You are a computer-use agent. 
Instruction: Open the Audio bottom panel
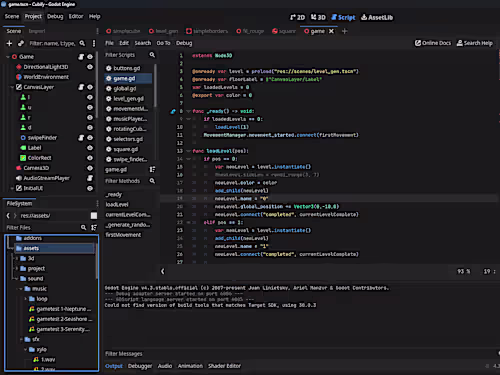pyautogui.click(x=165, y=366)
